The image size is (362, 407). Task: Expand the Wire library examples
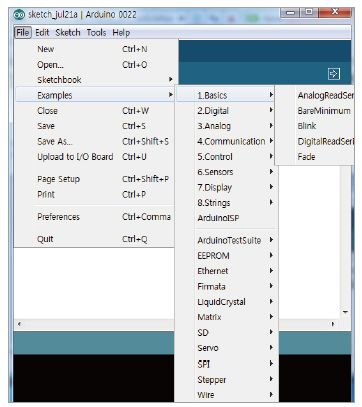[x=225, y=395]
